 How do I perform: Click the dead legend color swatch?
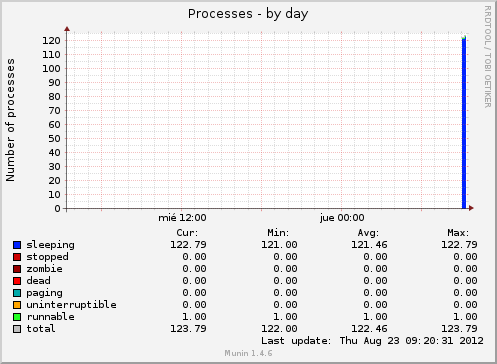(x=17, y=281)
